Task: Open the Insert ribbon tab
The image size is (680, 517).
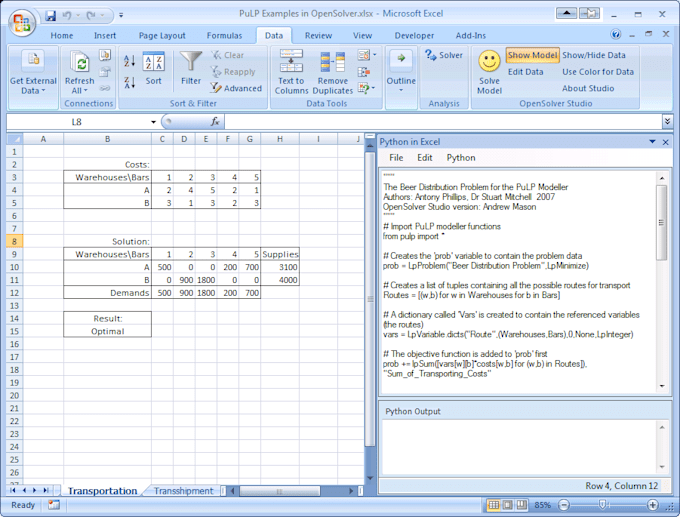Action: pos(105,36)
